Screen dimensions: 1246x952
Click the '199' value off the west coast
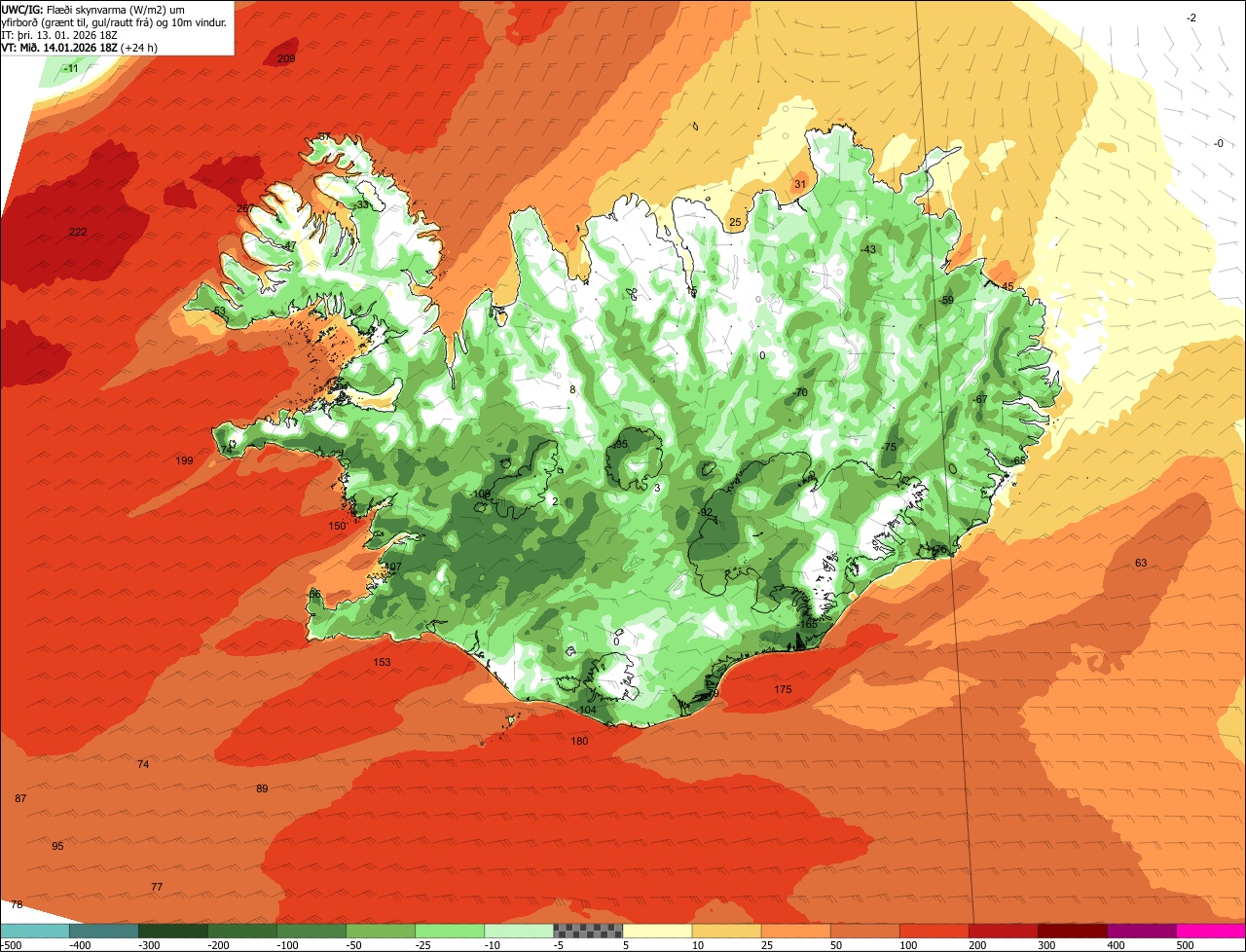[184, 460]
